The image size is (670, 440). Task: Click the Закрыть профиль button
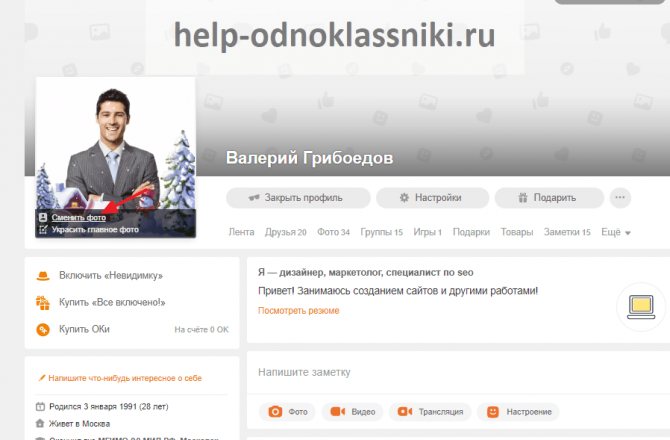(x=298, y=198)
